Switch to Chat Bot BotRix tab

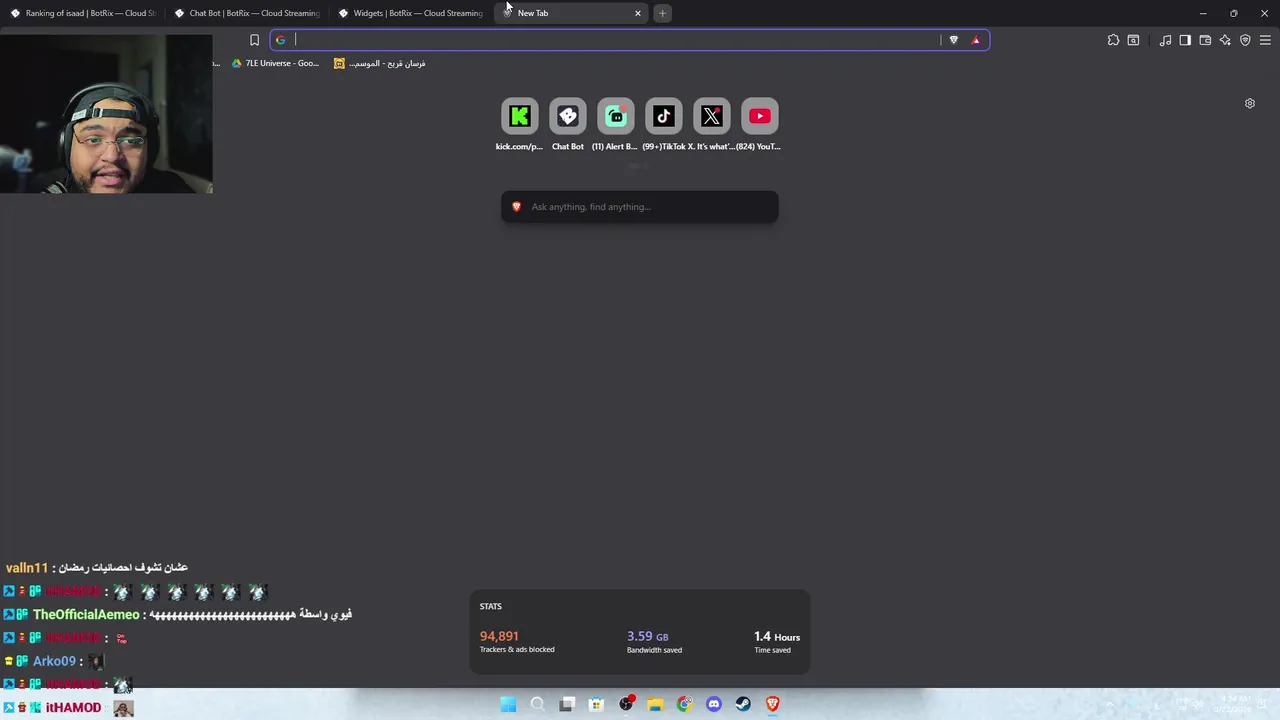point(247,13)
